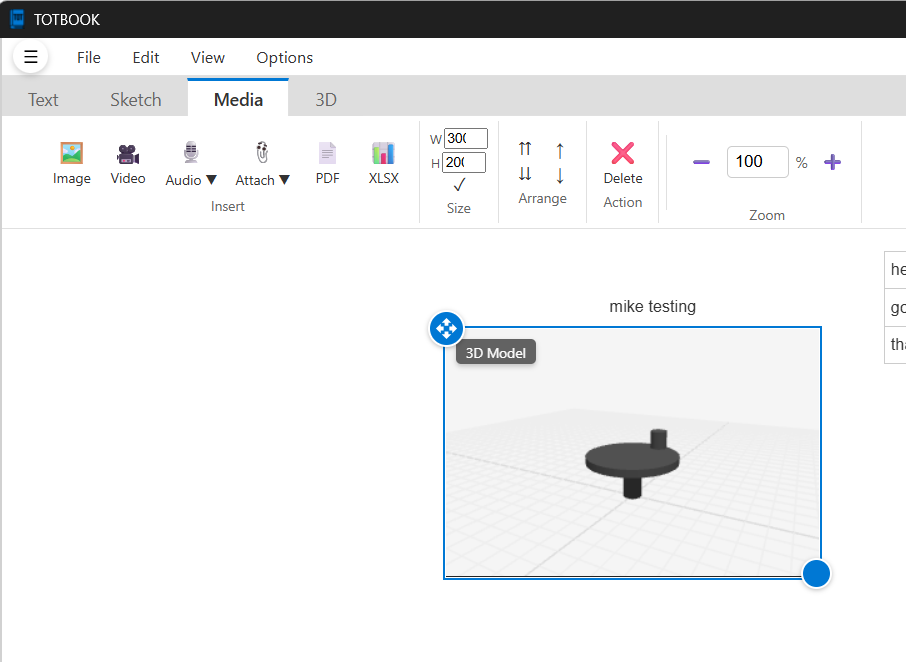This screenshot has height=662, width=906.
Task: Apply size with the checkmark
Action: (459, 185)
